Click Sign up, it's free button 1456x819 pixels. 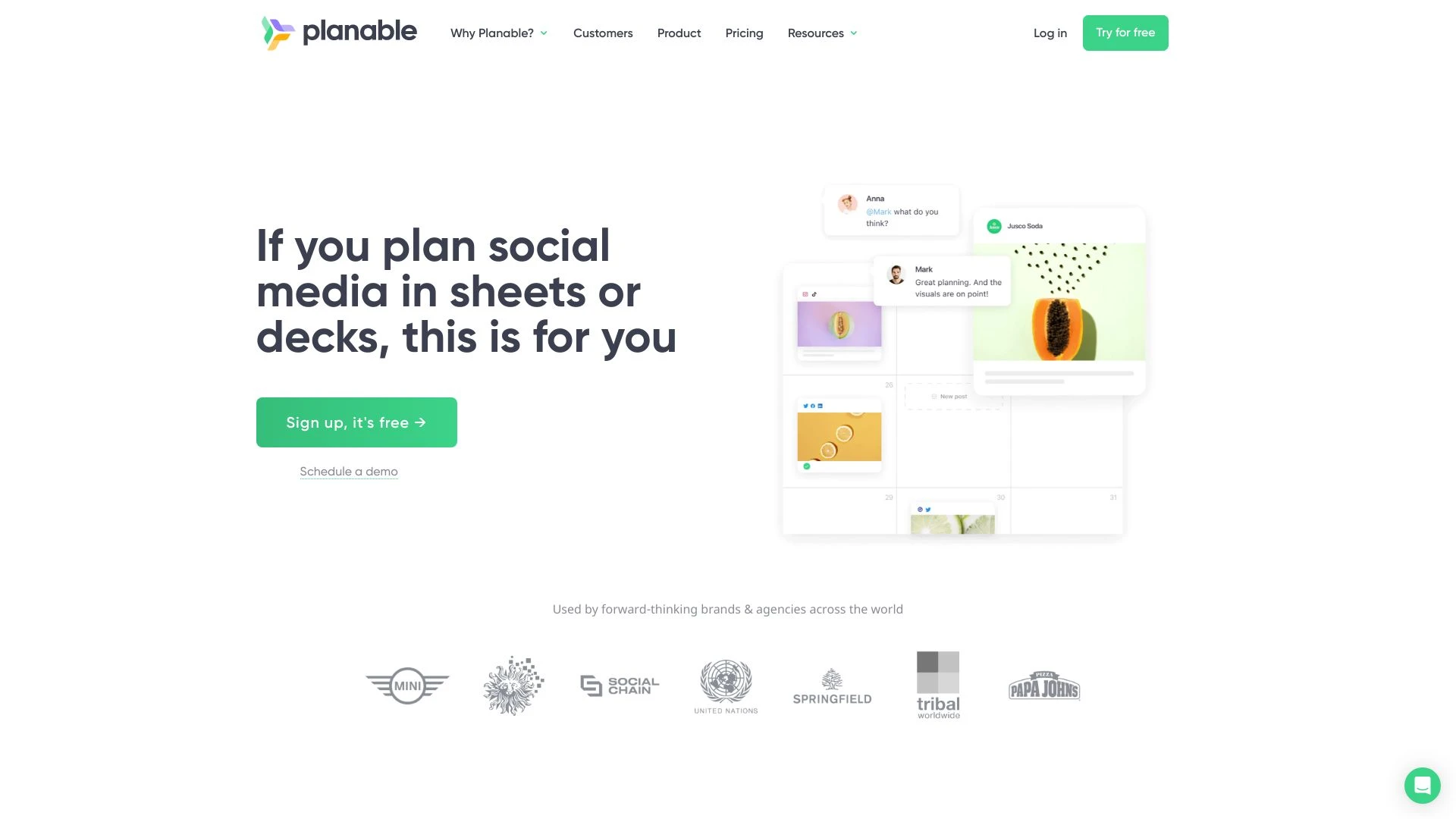click(356, 422)
